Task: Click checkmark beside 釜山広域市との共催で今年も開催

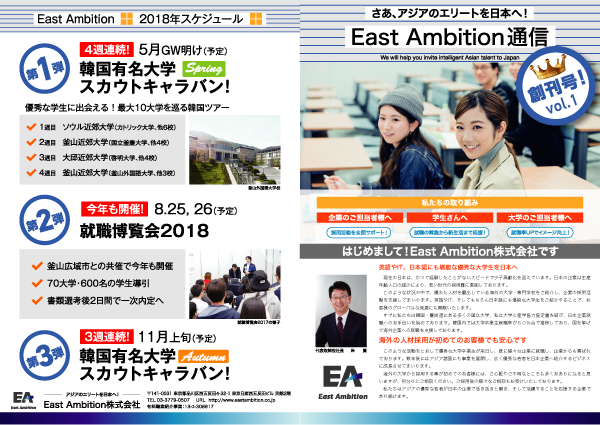Action: click(37, 265)
